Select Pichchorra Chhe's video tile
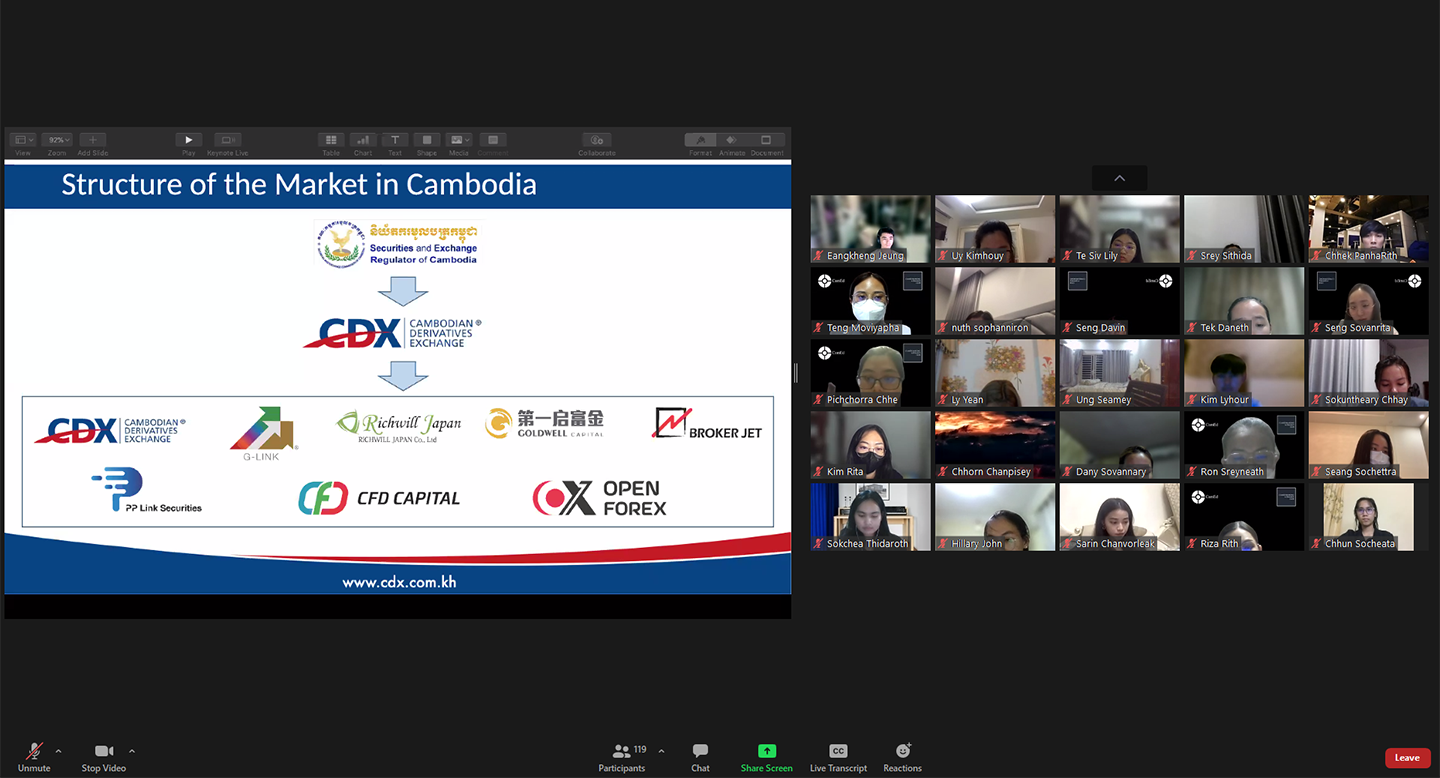 tap(870, 373)
